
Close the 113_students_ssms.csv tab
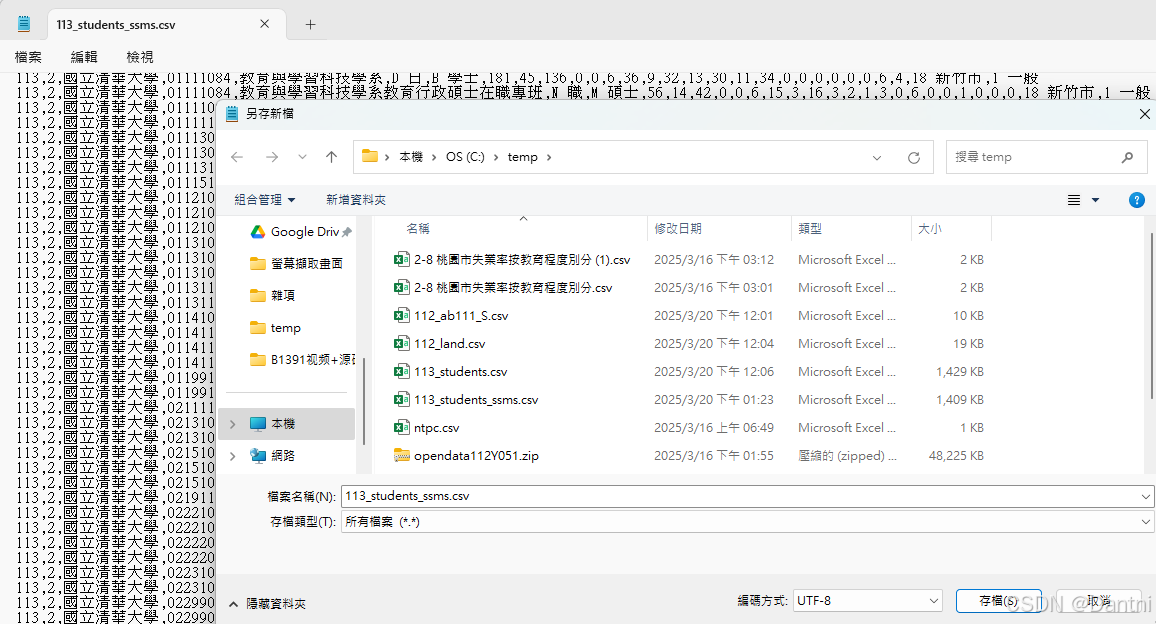click(x=265, y=24)
